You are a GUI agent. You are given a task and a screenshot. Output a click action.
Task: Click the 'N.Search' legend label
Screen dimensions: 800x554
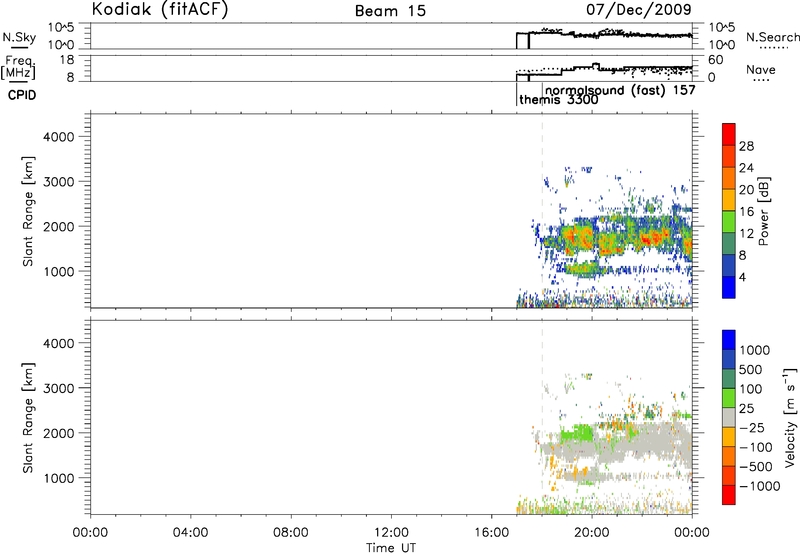pos(772,37)
